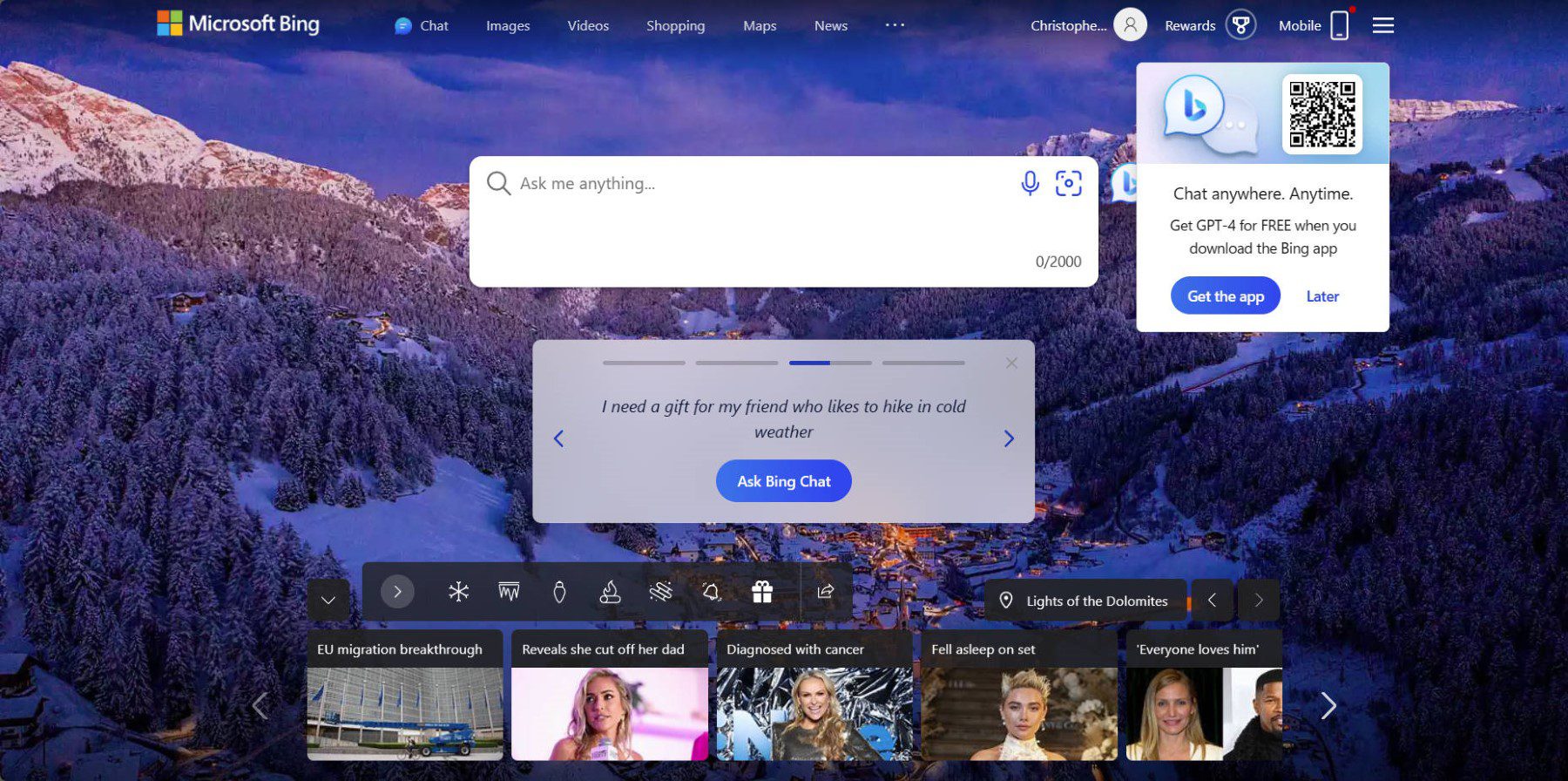
Task: Click the gift box icon
Action: pyautogui.click(x=762, y=592)
